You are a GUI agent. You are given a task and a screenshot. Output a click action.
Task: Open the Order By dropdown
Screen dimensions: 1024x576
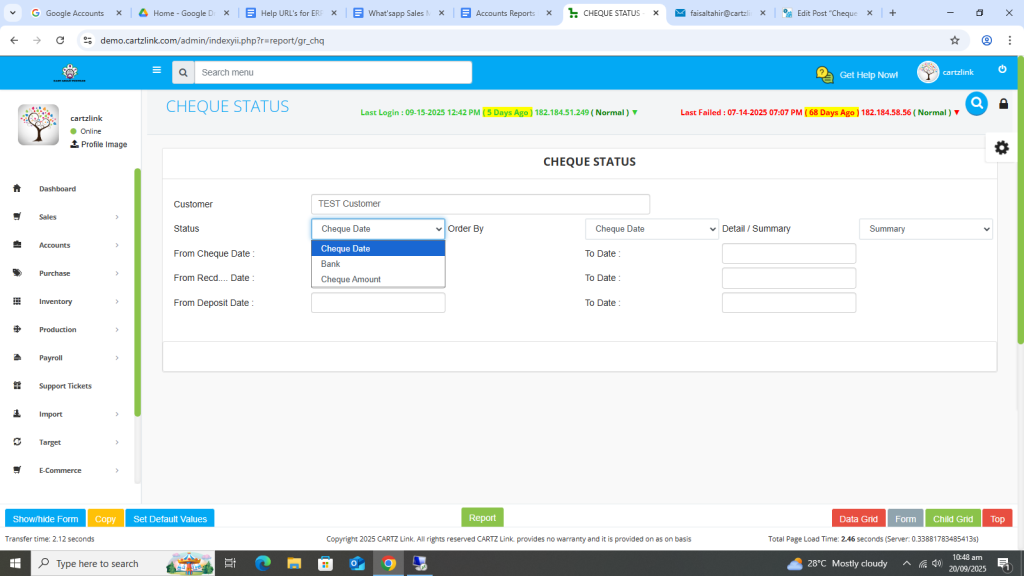651,229
